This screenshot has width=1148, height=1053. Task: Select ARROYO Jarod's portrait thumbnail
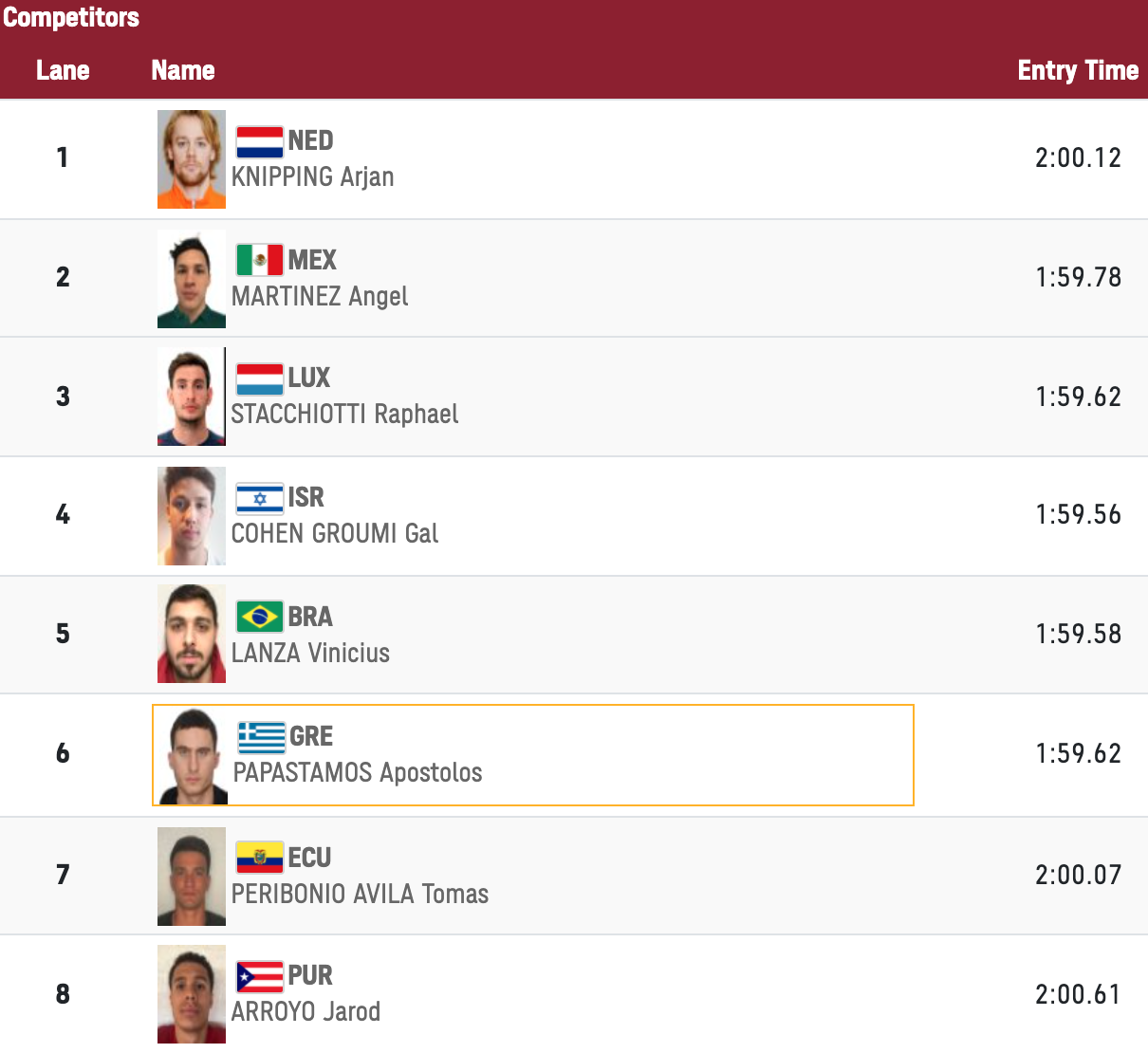192,994
